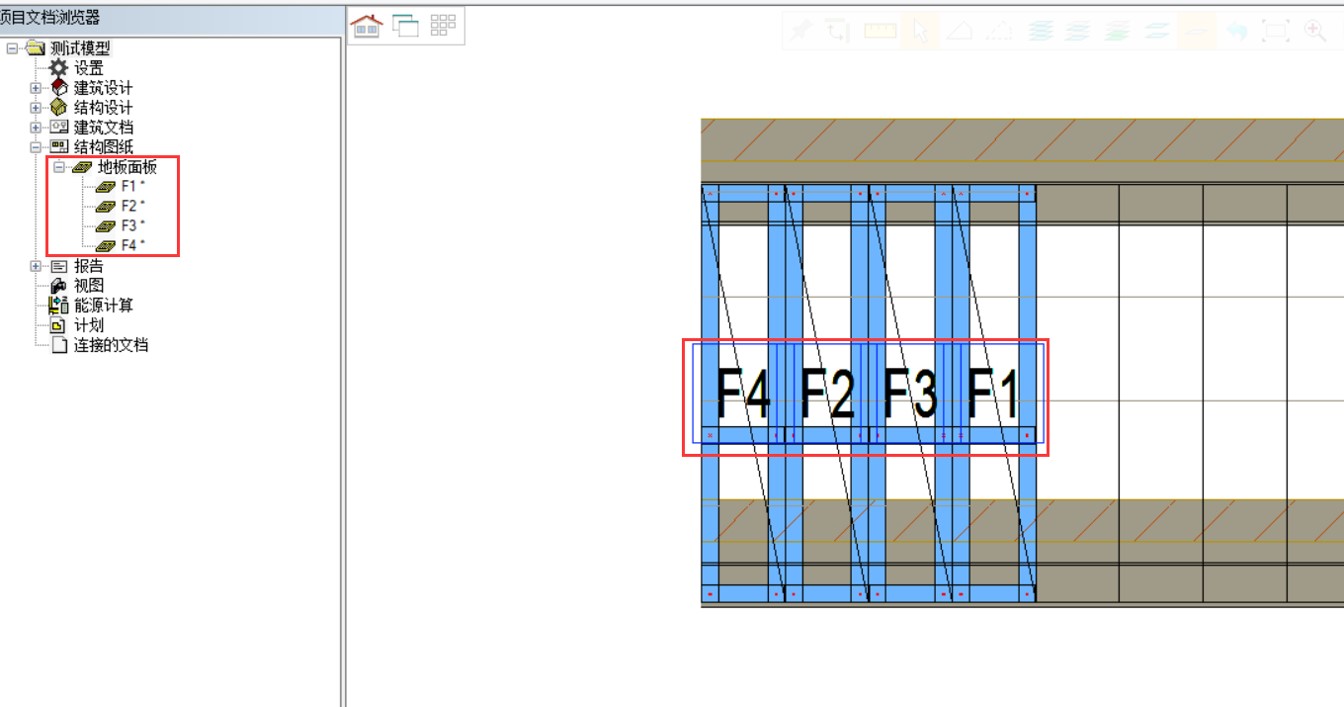
Task: Click the yellow ruler measure tool
Action: pyautogui.click(x=880, y=30)
